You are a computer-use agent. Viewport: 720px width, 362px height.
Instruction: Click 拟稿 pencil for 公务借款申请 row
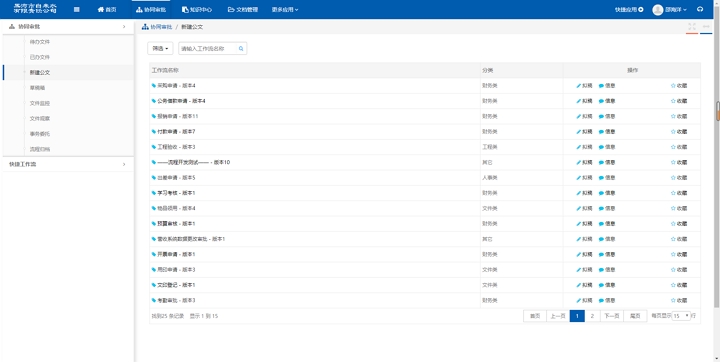[x=584, y=101]
